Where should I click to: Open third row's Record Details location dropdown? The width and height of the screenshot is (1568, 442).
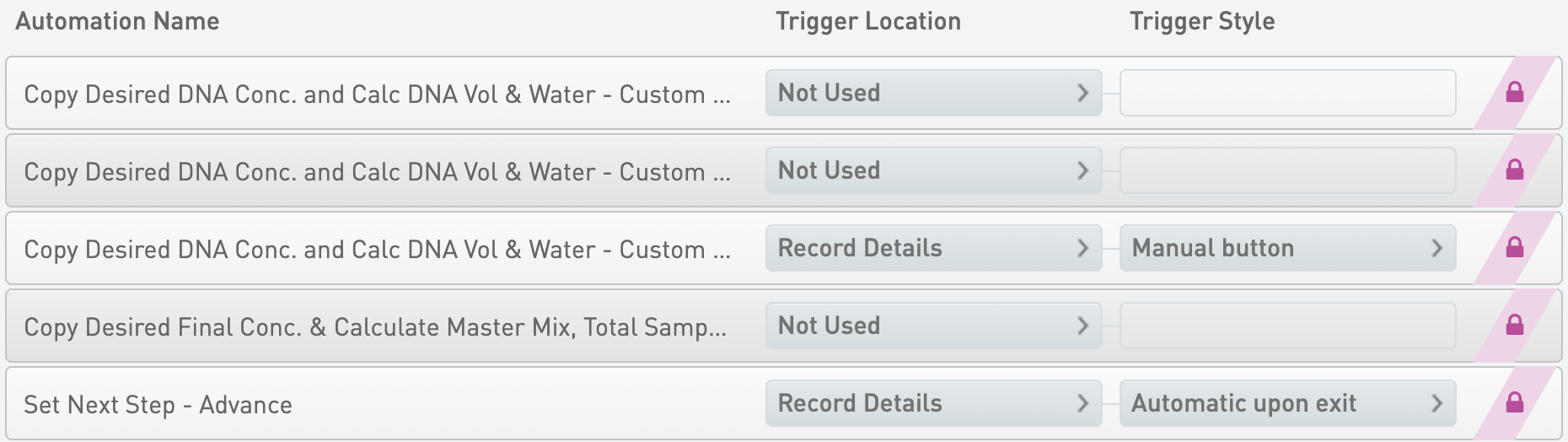point(933,248)
